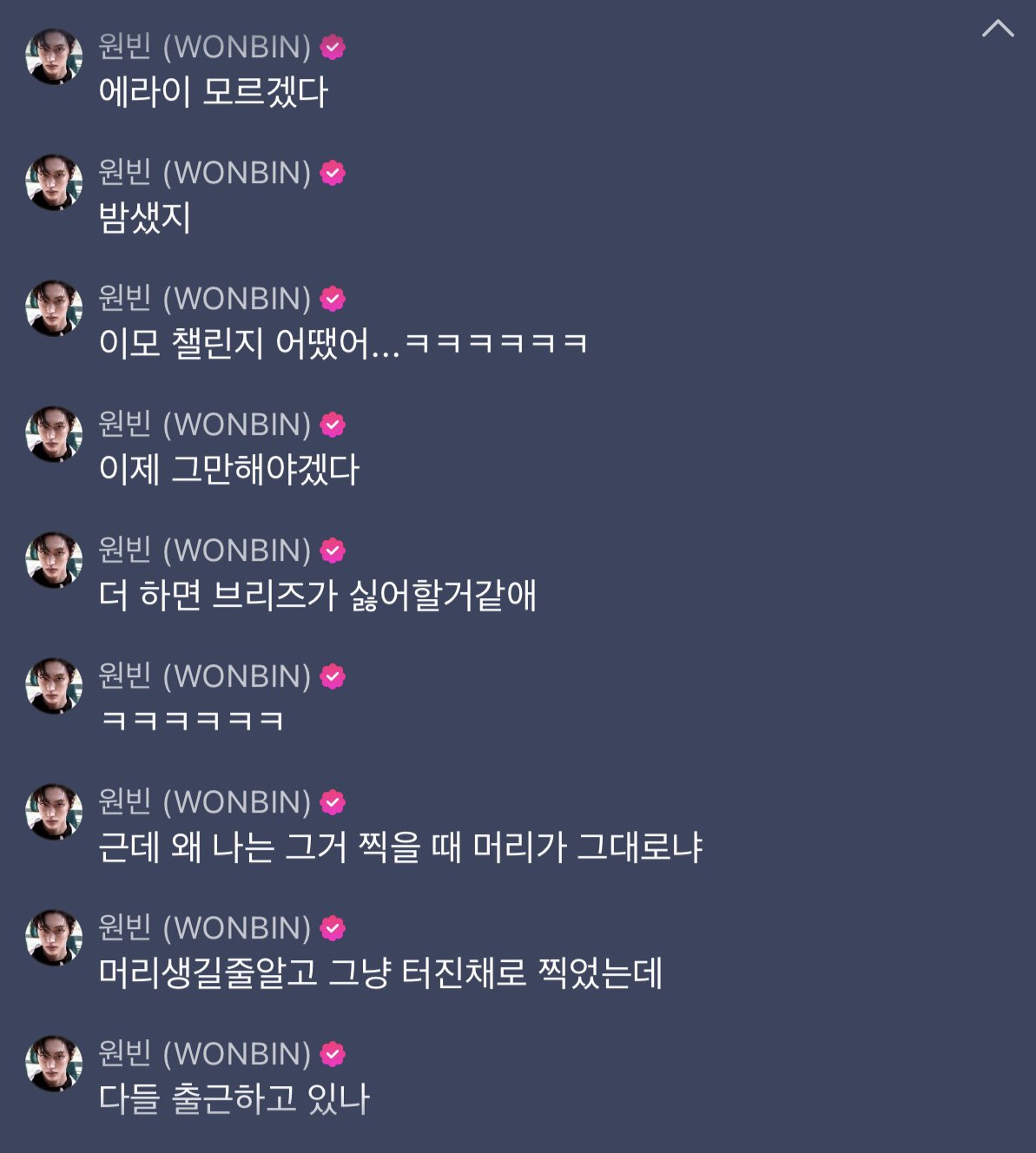
Task: Click the pink badge above the 이모 챌린지 message
Action: 333,299
